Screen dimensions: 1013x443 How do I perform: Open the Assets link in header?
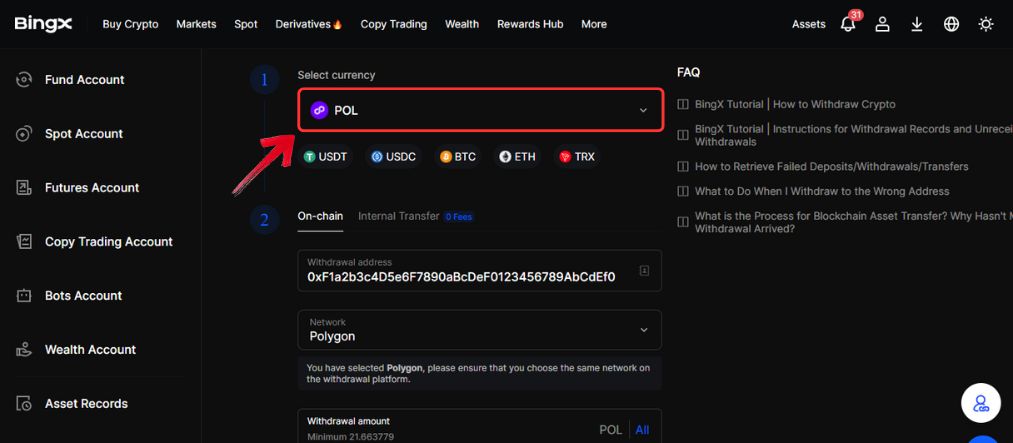[809, 24]
